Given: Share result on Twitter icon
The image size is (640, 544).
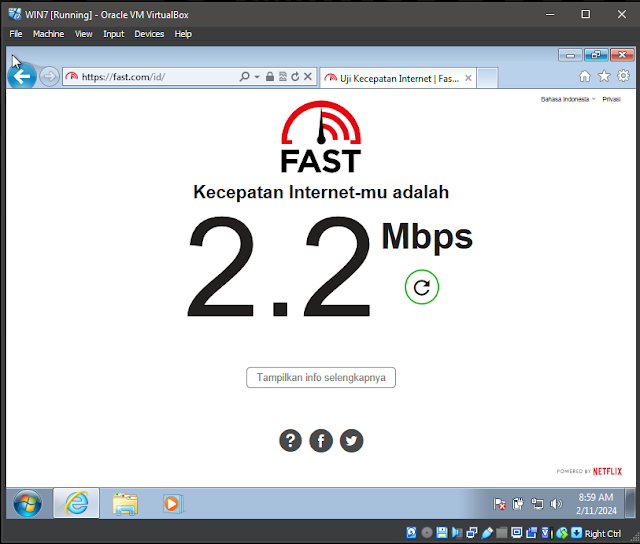Looking at the screenshot, I should [351, 441].
